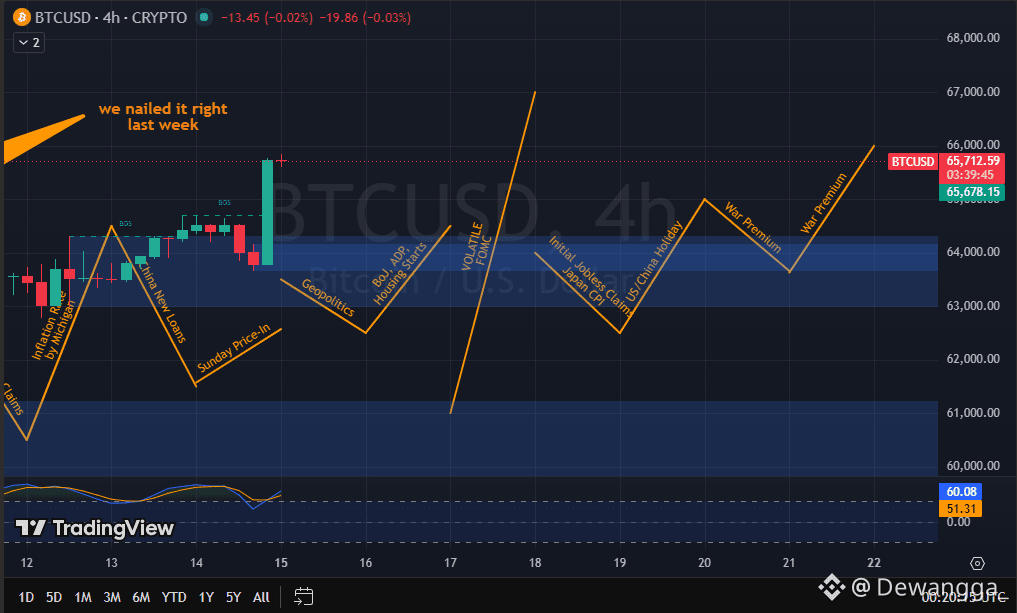Select the 5Y time range
Image resolution: width=1017 pixels, height=613 pixels.
click(x=233, y=597)
